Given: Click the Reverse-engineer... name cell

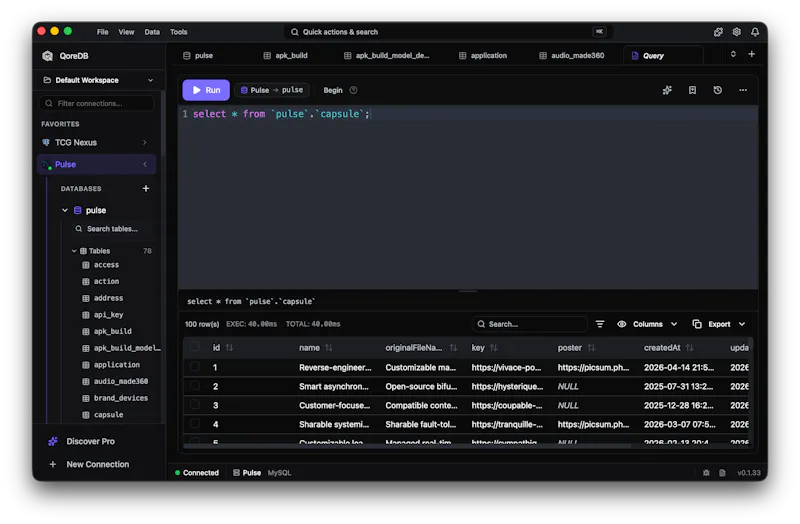Looking at the screenshot, I should 335,368.
